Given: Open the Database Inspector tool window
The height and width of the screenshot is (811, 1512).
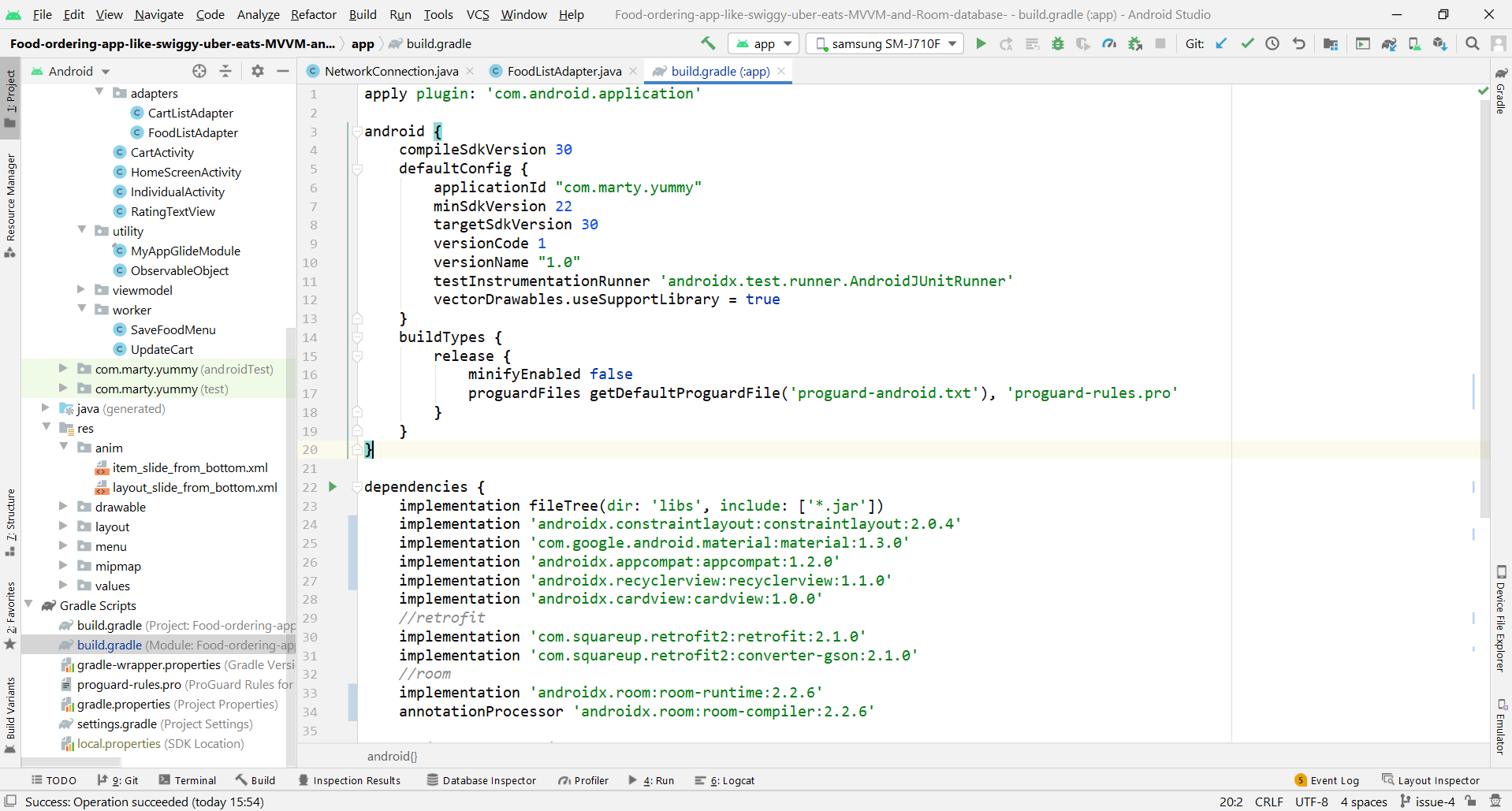Looking at the screenshot, I should (x=482, y=780).
